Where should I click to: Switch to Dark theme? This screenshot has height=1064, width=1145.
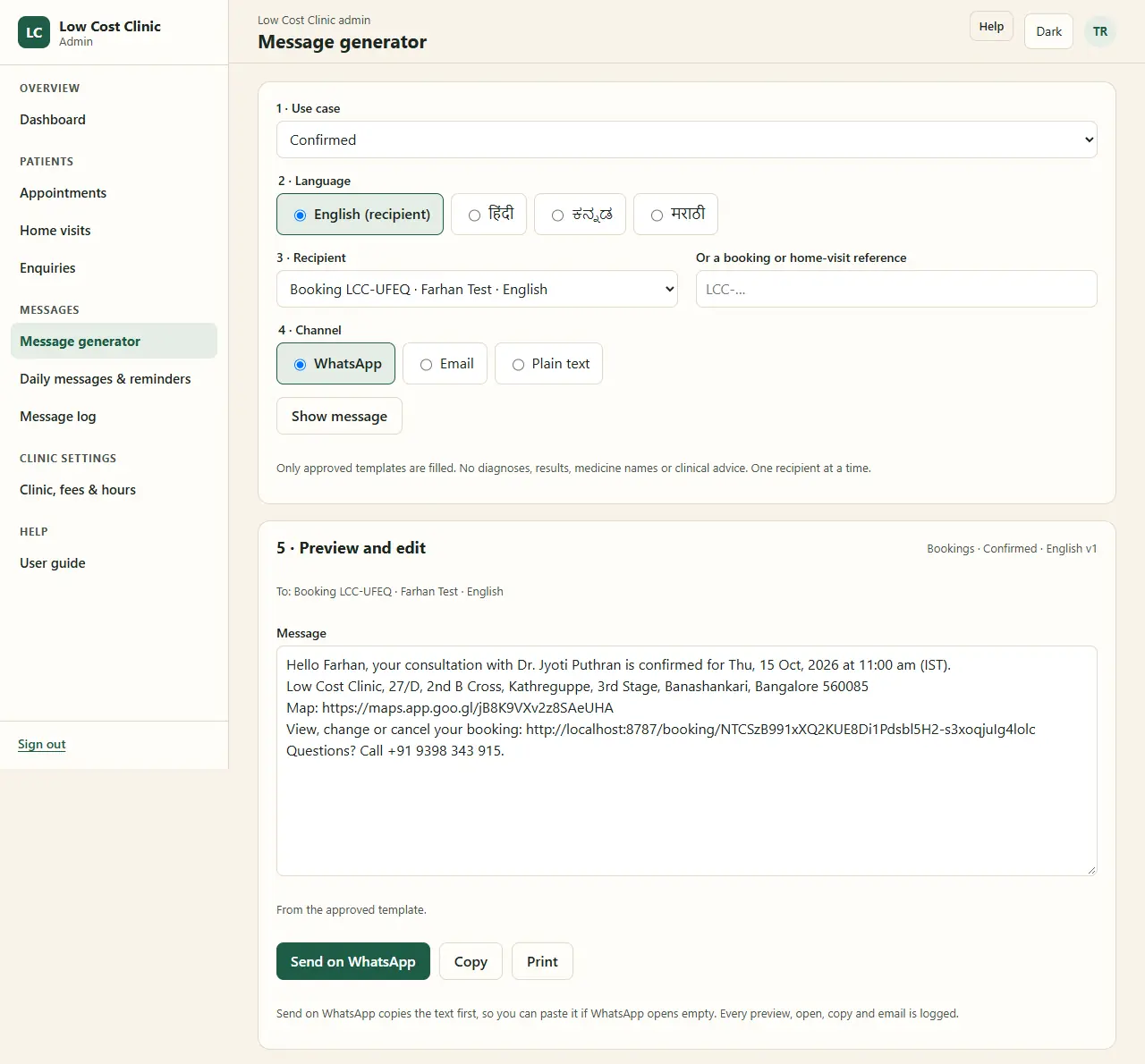click(x=1048, y=31)
